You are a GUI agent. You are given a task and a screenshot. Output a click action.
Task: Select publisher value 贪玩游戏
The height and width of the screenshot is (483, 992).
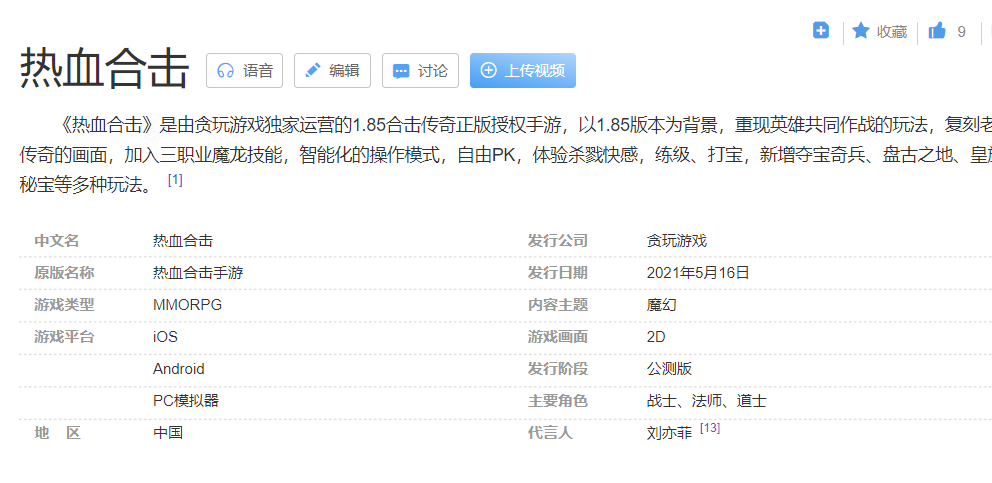676,241
